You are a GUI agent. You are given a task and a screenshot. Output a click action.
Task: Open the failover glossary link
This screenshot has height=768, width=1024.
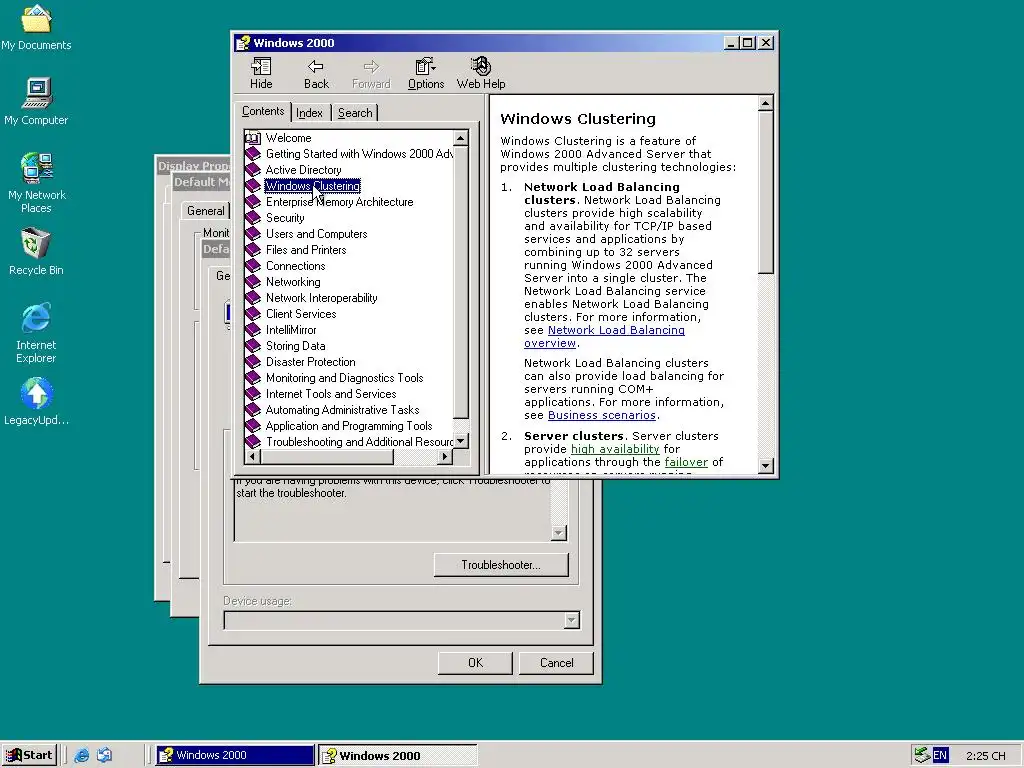point(686,462)
